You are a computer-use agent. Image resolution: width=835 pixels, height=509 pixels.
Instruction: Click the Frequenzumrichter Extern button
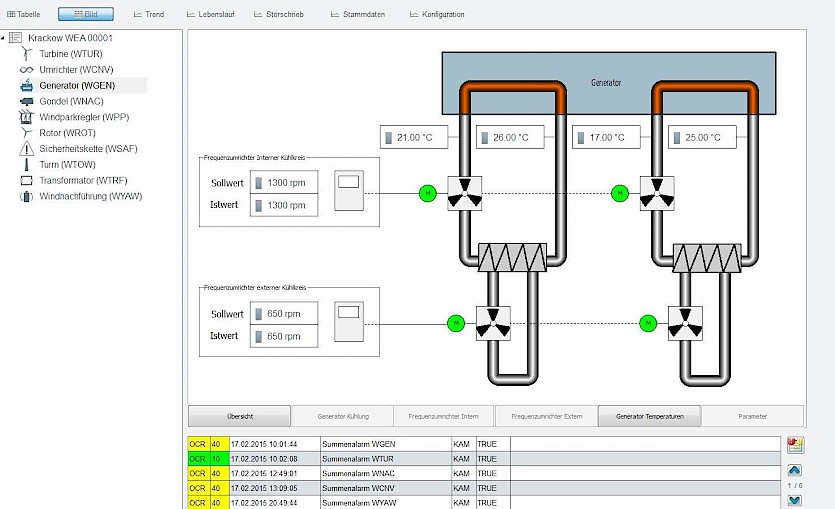click(x=546, y=416)
